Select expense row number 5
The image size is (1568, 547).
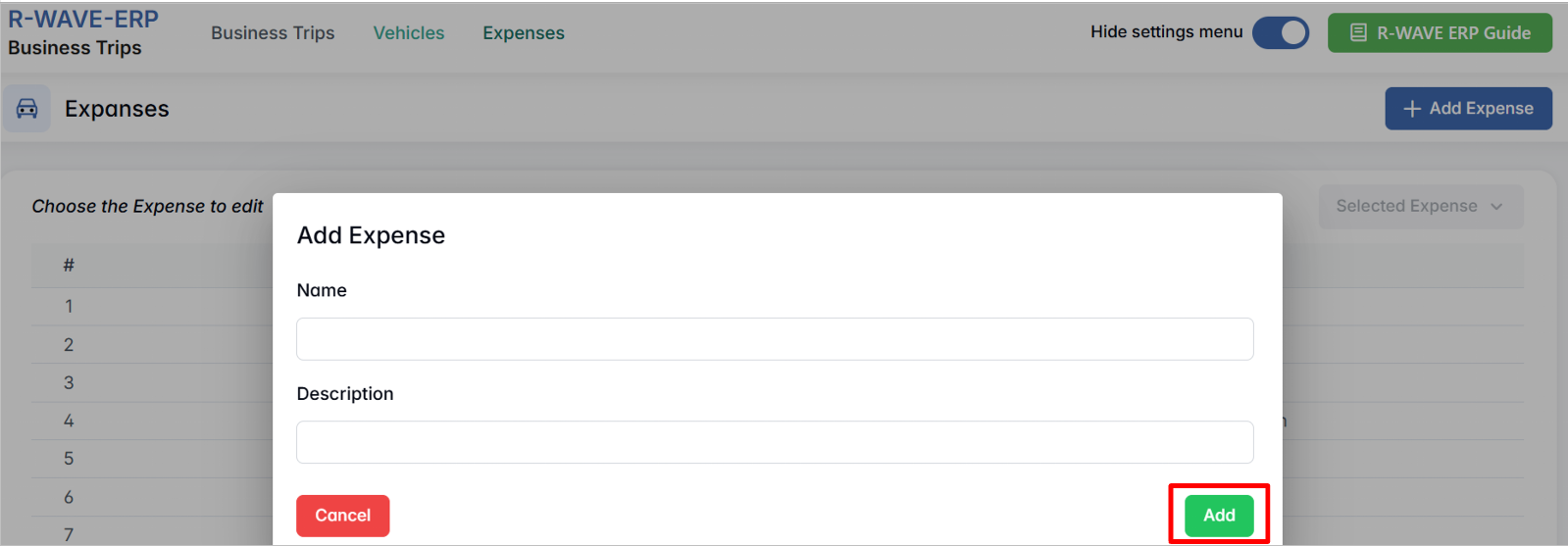click(x=69, y=459)
